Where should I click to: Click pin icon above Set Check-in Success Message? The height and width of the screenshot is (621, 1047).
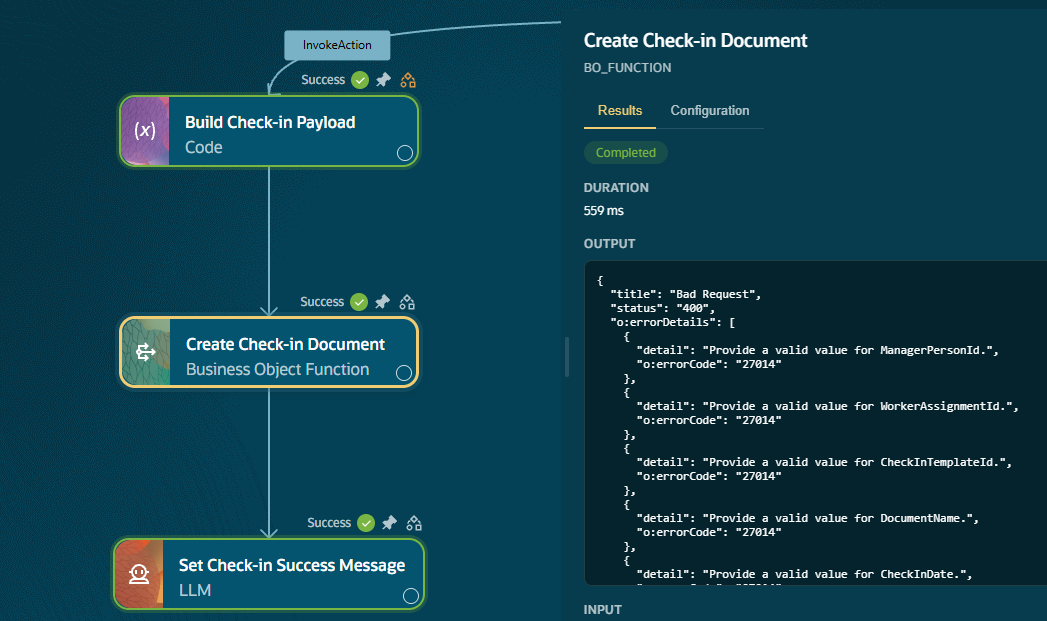389,523
